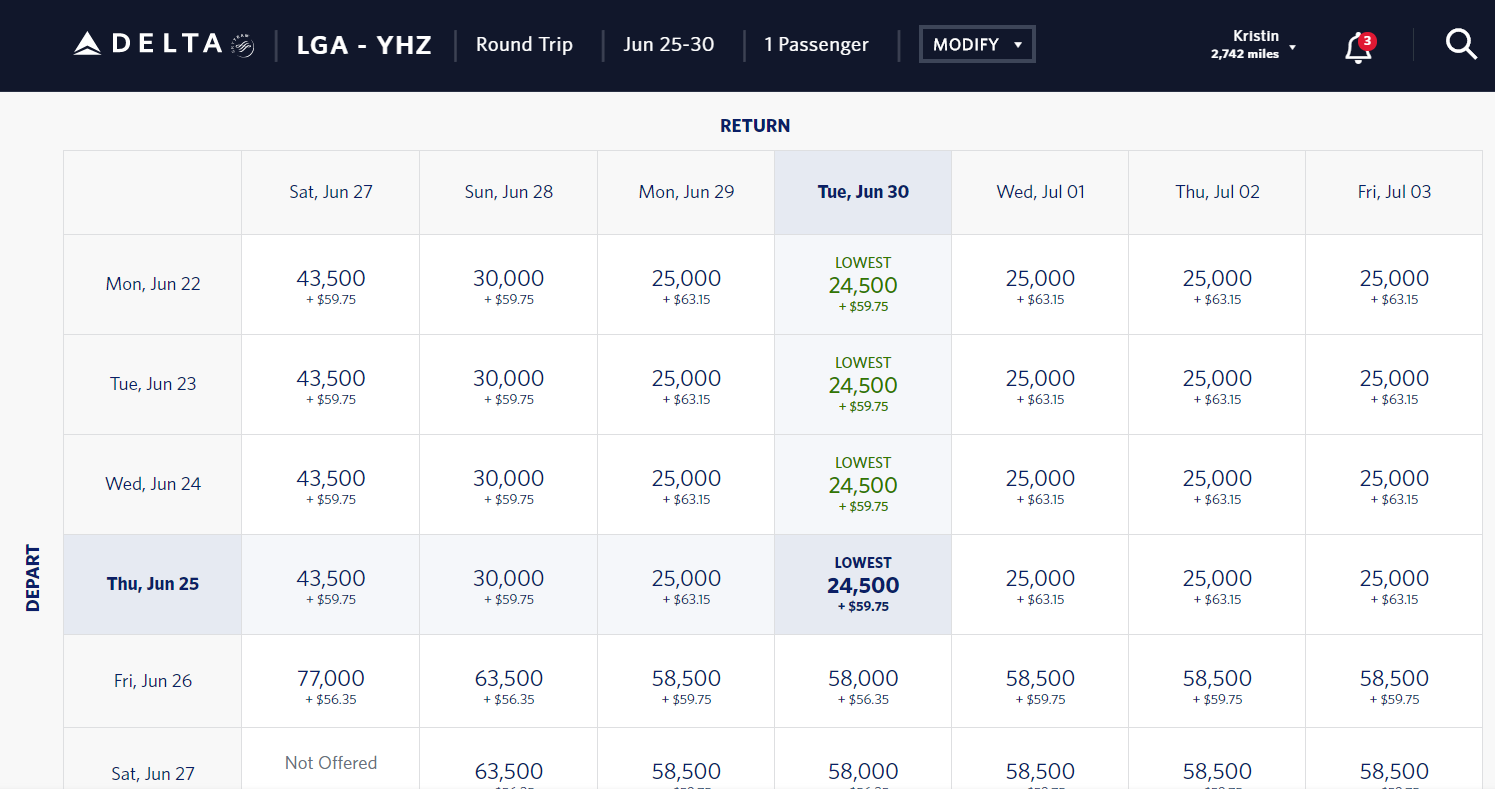Click the LGA - YHZ route text

pos(364,45)
